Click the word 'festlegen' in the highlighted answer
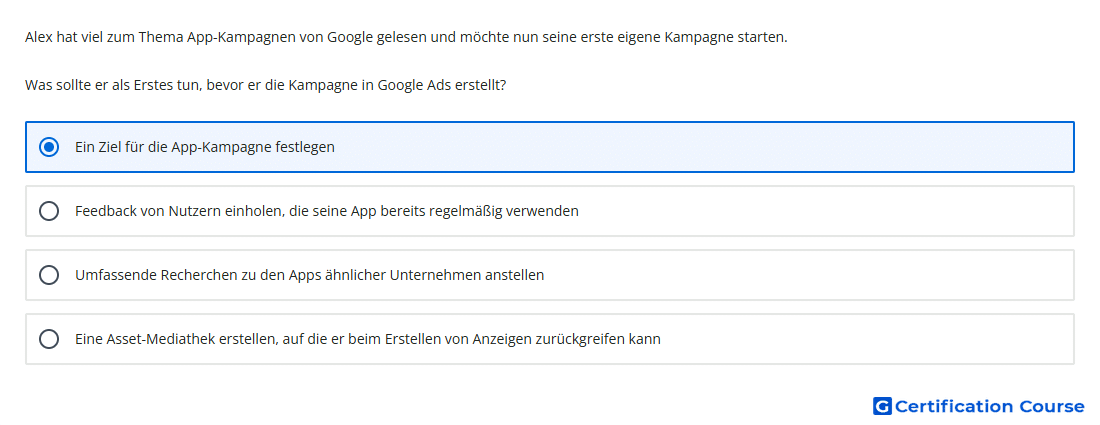Screen dimensions: 1100x425 306,147
